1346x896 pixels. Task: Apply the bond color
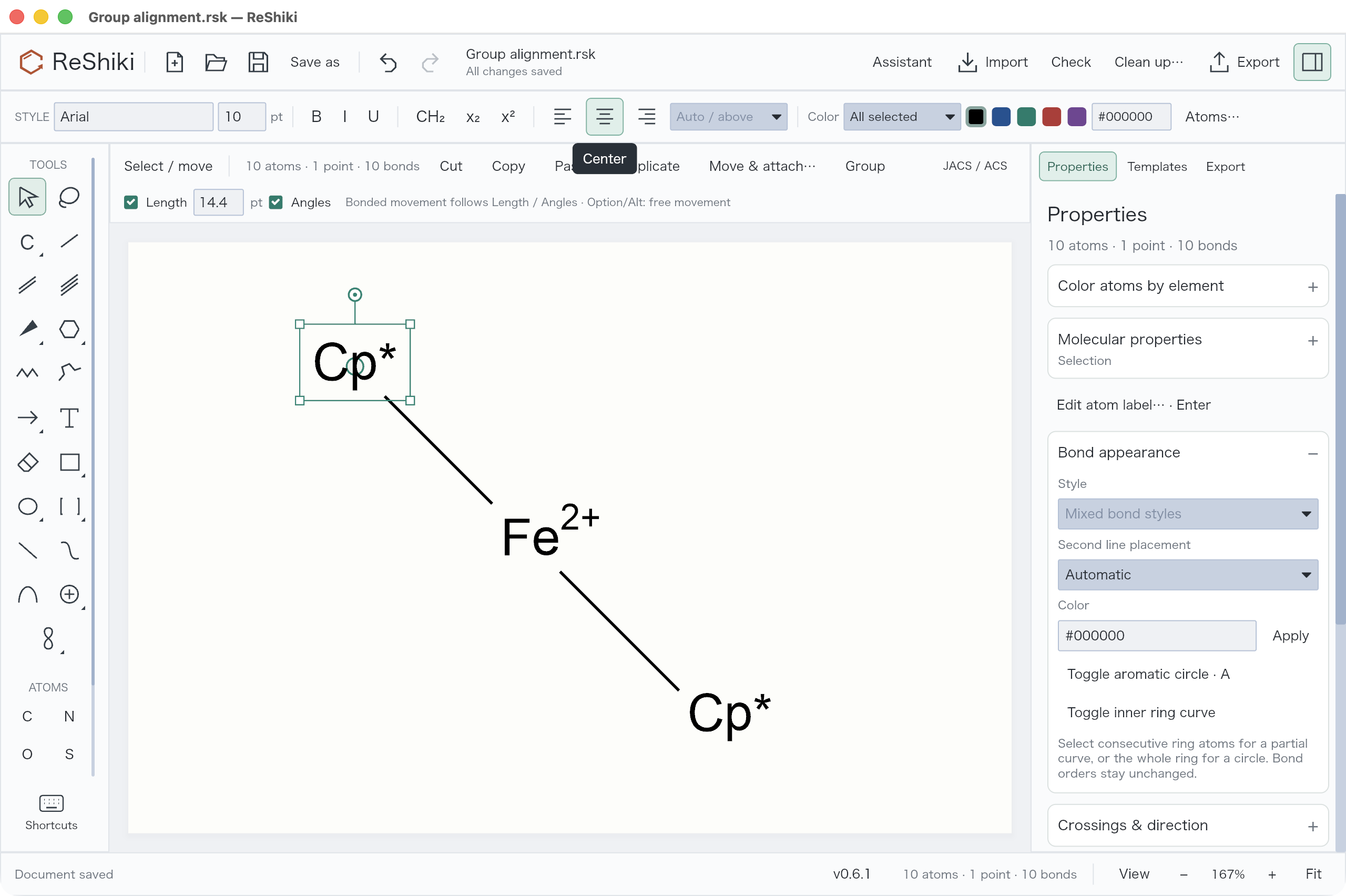[x=1290, y=635]
